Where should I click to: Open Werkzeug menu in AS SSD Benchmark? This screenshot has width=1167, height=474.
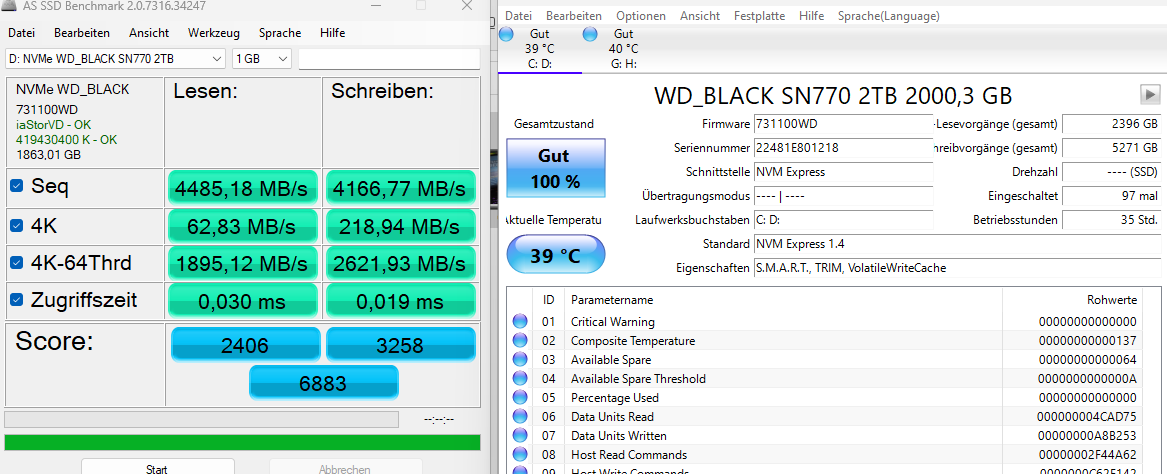[214, 33]
